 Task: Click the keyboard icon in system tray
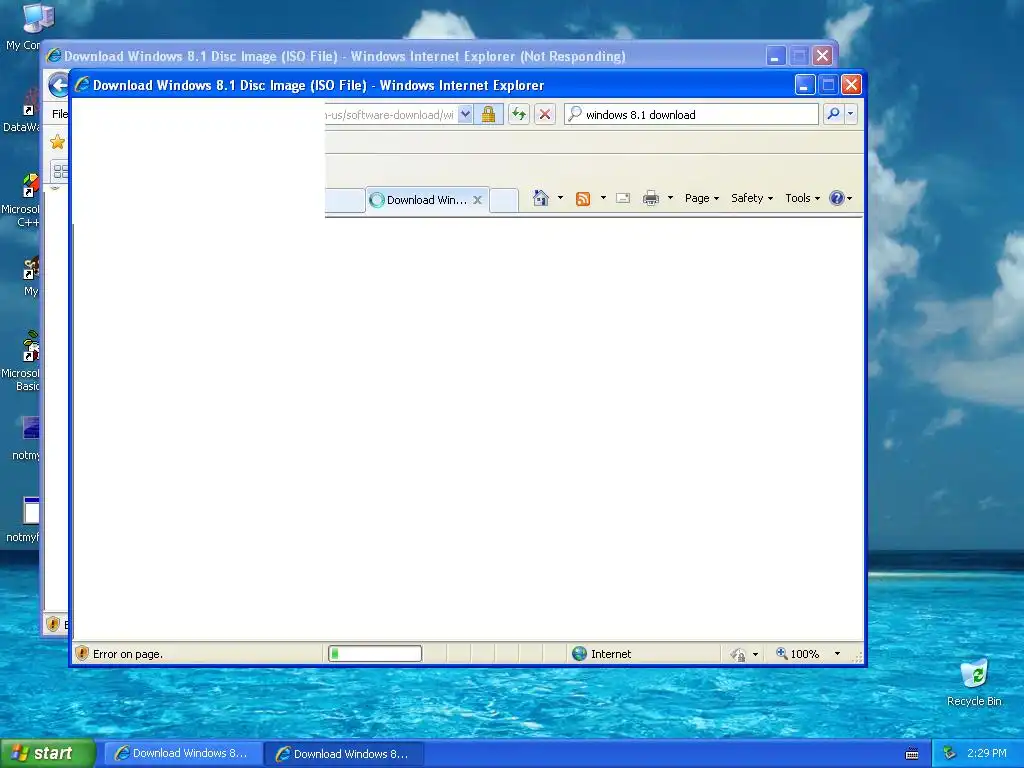(x=912, y=754)
